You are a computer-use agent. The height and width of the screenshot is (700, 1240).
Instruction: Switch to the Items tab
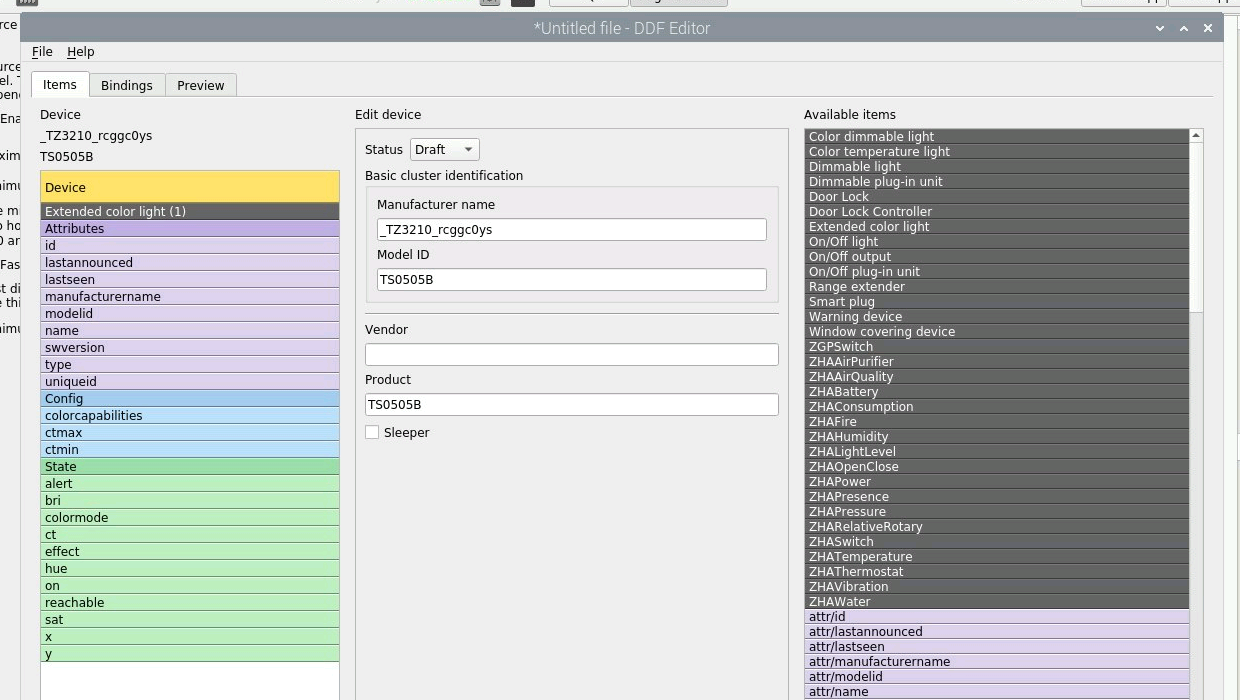point(60,85)
